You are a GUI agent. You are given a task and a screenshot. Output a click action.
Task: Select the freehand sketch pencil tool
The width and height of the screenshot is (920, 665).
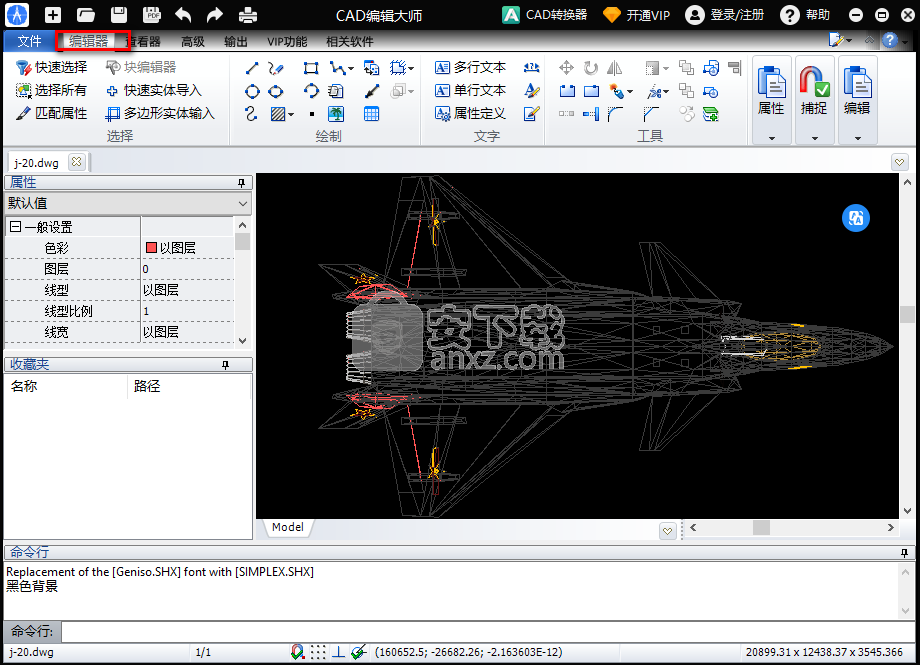pos(276,68)
